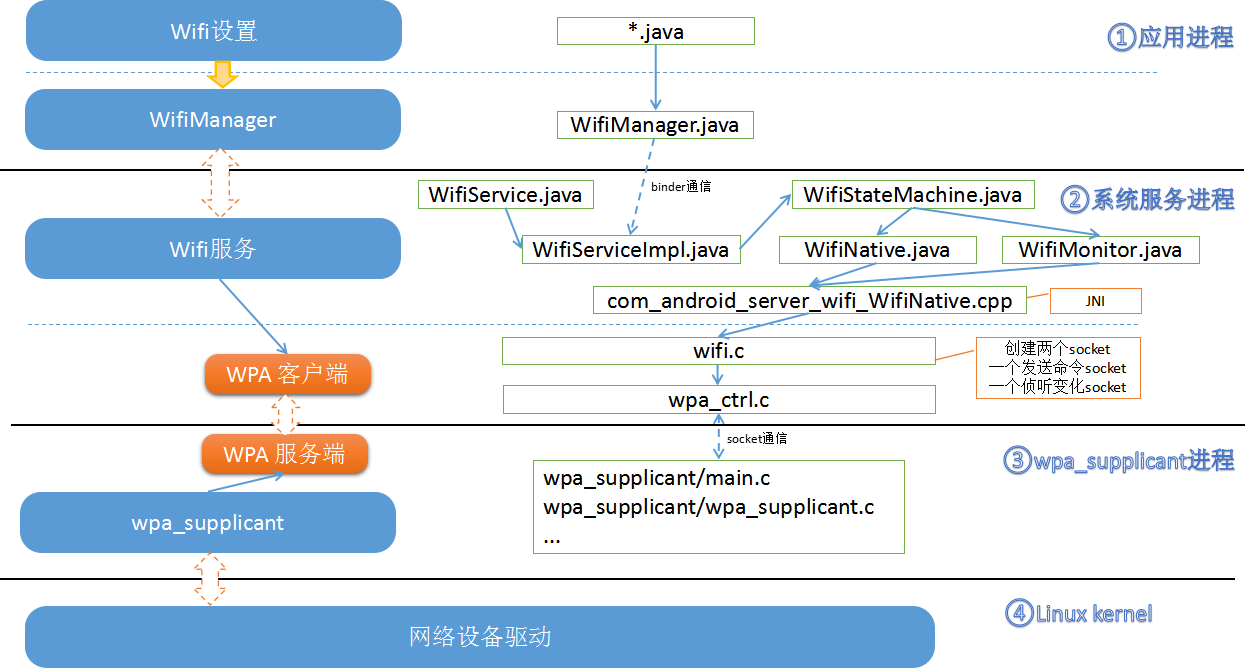This screenshot has height=668, width=1251.
Task: Click the WifiMonitor.java box
Action: coord(1100,249)
